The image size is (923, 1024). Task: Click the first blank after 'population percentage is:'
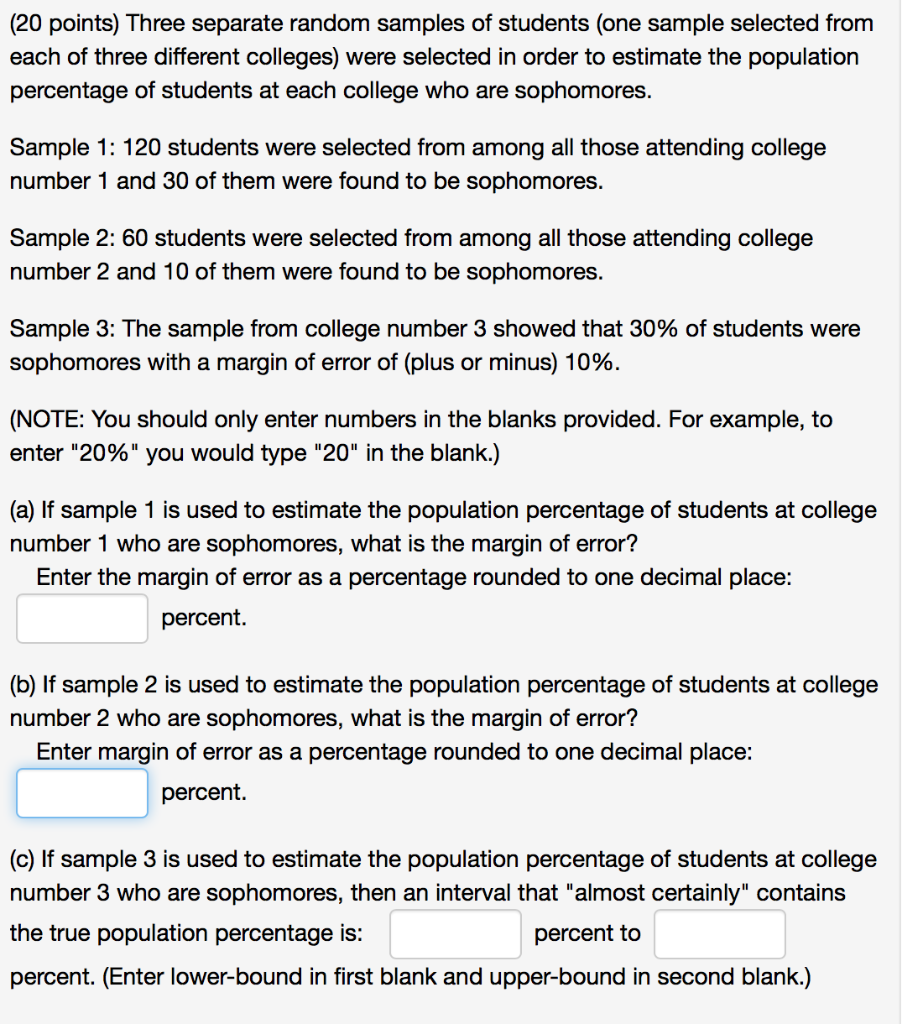coord(455,933)
